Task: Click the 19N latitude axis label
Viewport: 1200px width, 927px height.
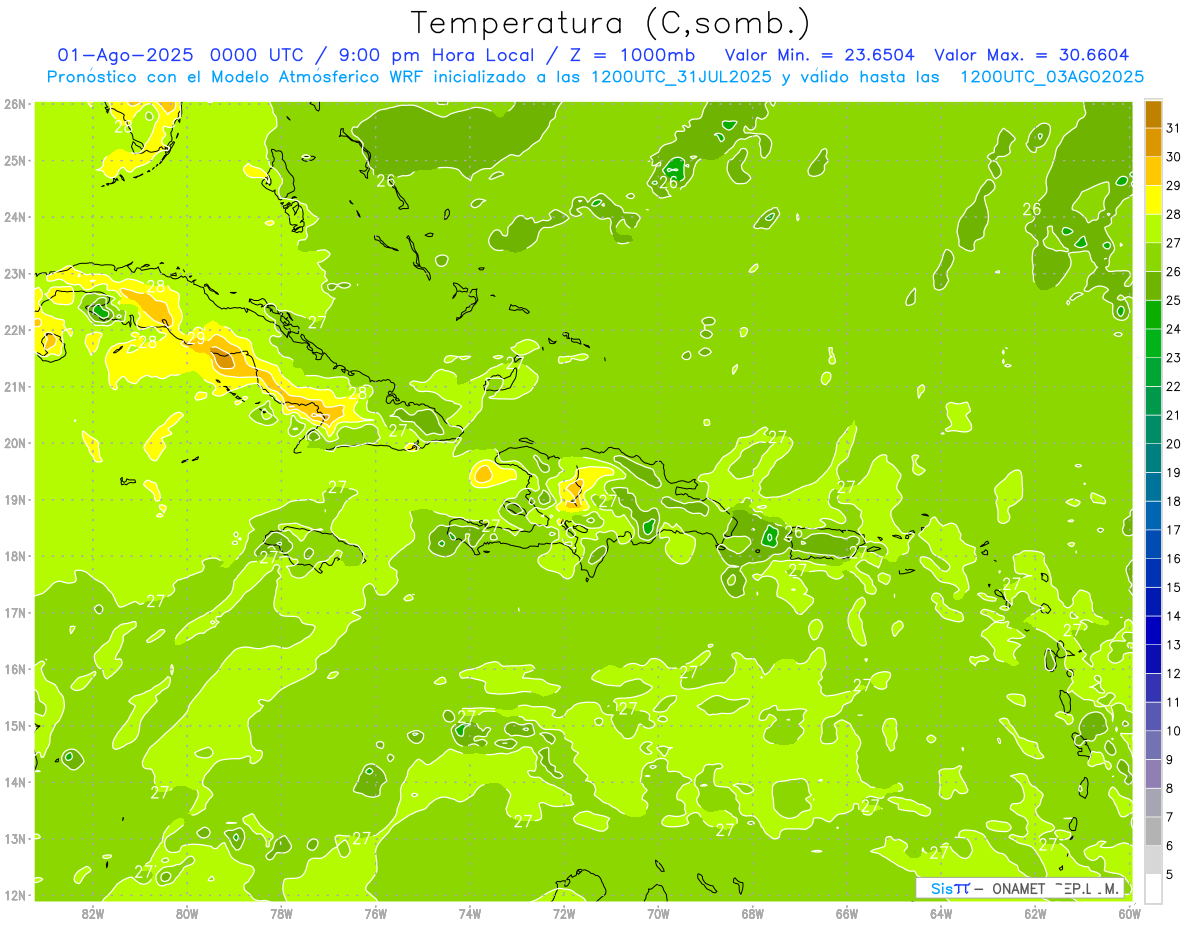Action: pos(14,499)
